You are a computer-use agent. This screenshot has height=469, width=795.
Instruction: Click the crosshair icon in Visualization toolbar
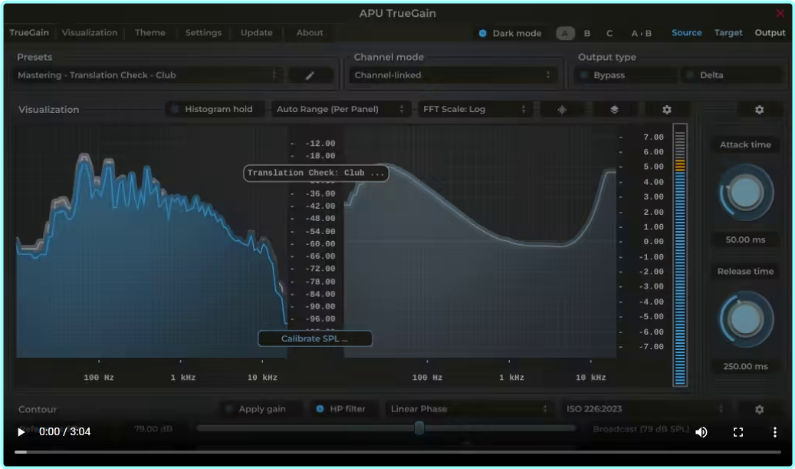click(562, 110)
